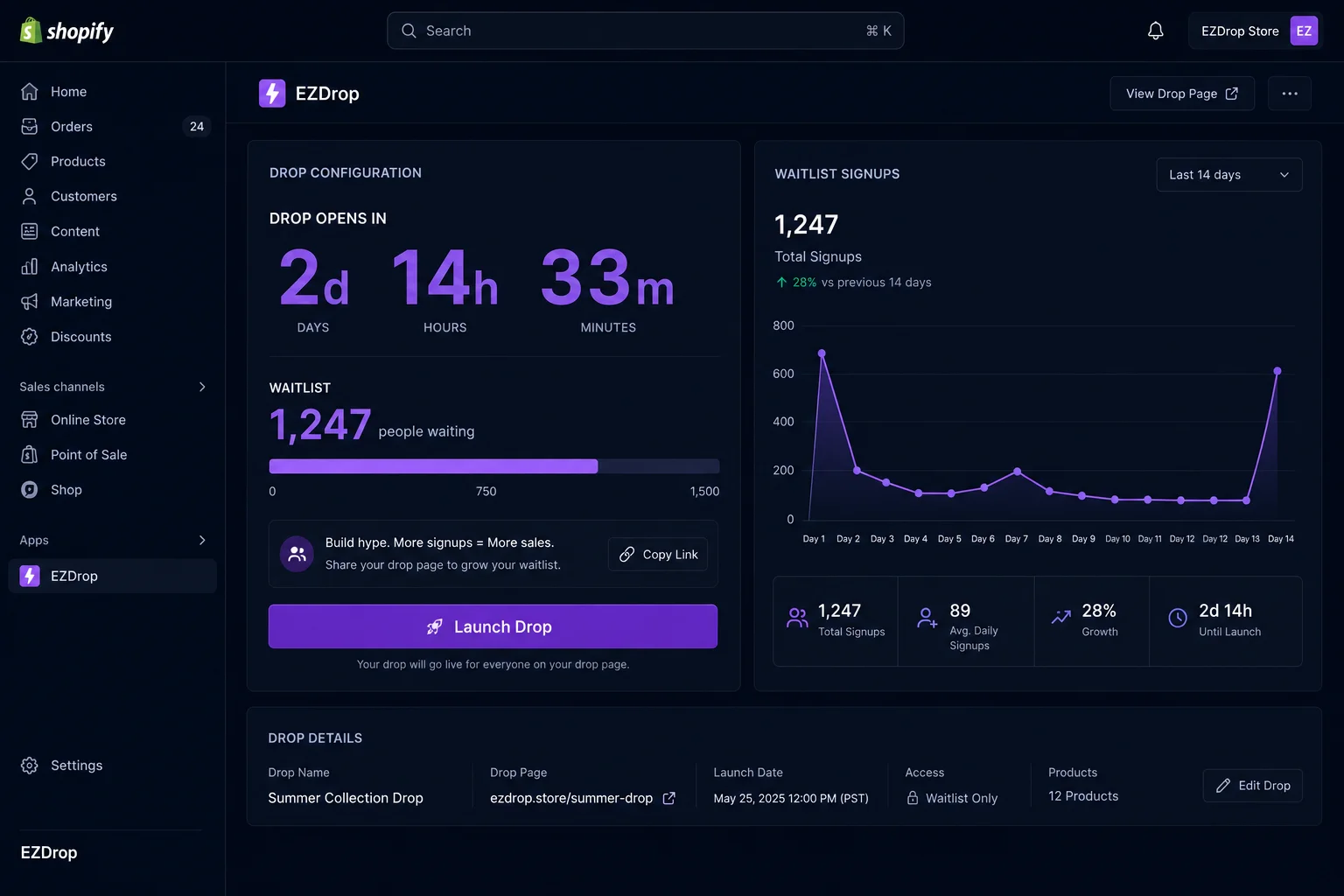Open Discounts in the sidebar

click(112, 336)
